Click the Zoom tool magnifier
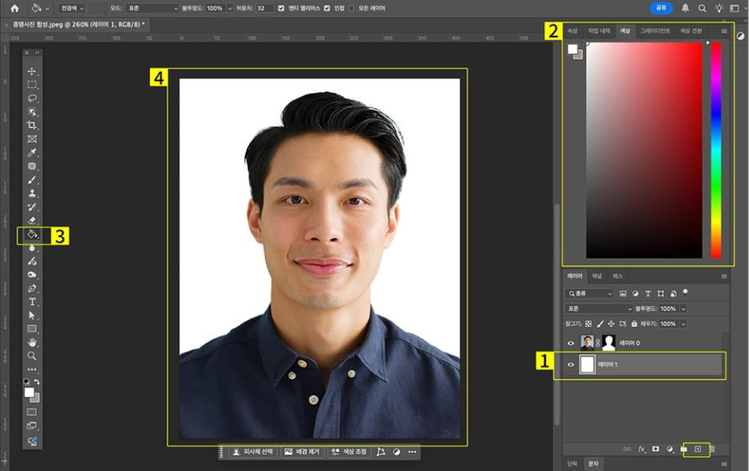Screen dimensions: 750x471 click(32, 355)
